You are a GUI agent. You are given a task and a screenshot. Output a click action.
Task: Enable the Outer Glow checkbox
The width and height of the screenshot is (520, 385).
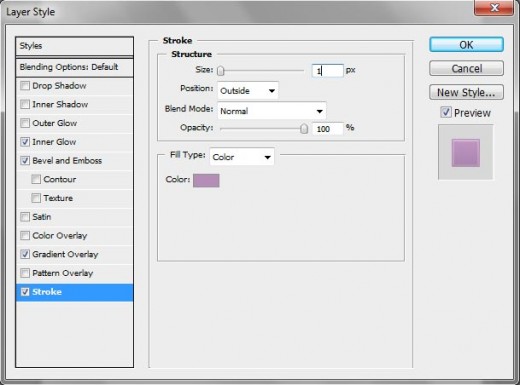(25, 123)
